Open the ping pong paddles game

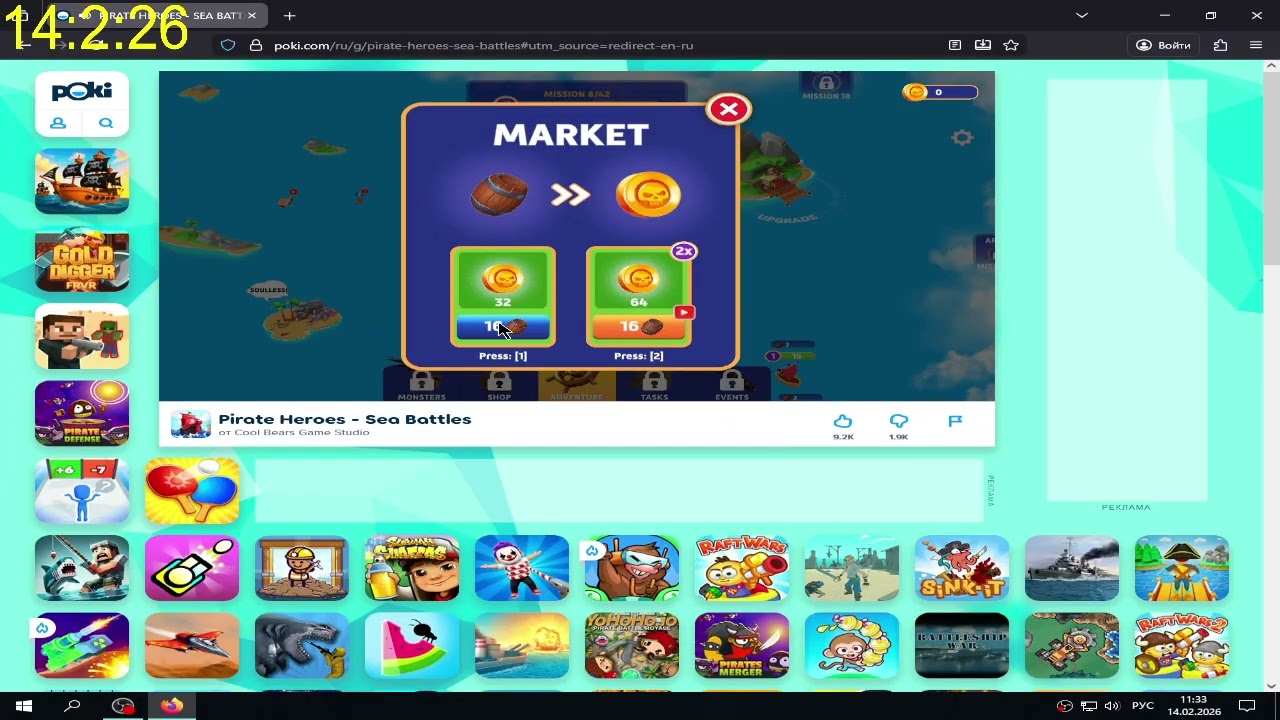click(x=192, y=491)
